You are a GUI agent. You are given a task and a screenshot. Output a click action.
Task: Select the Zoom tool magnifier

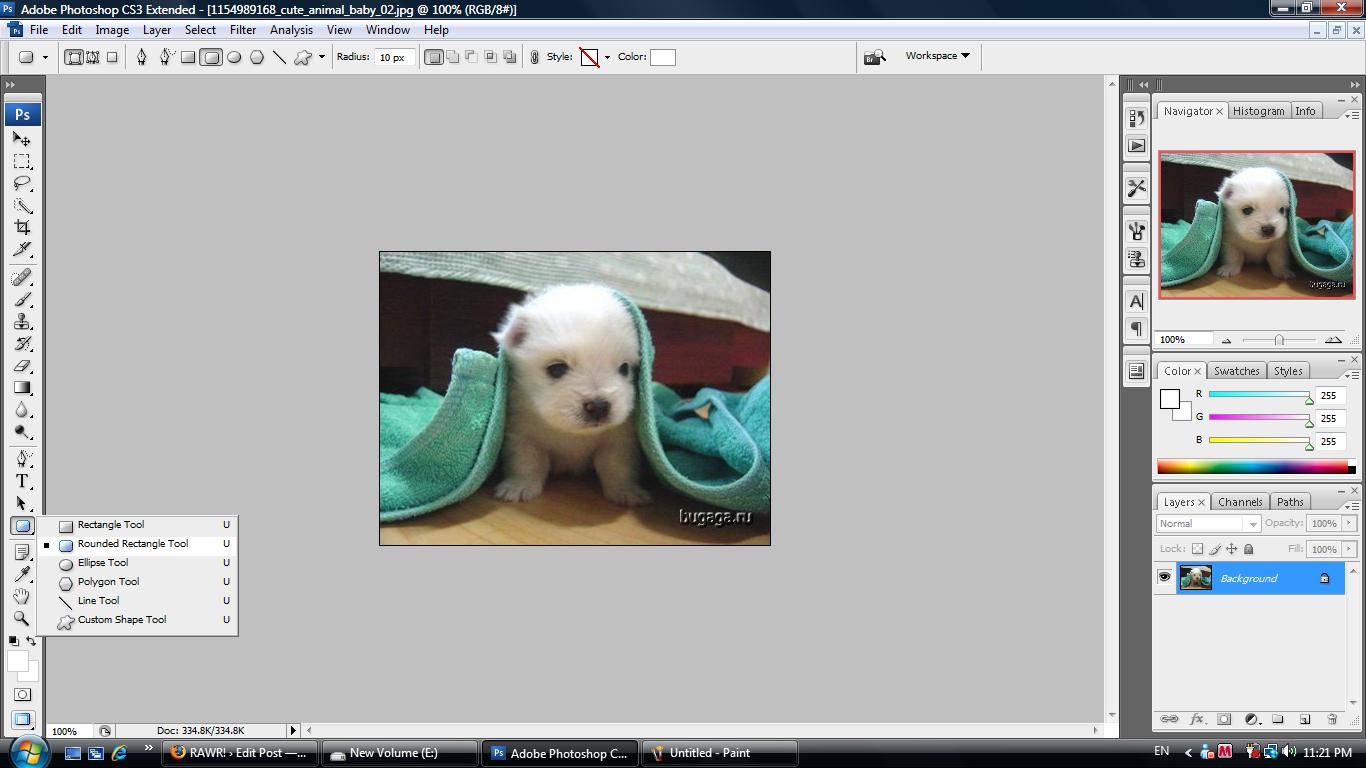pos(22,618)
